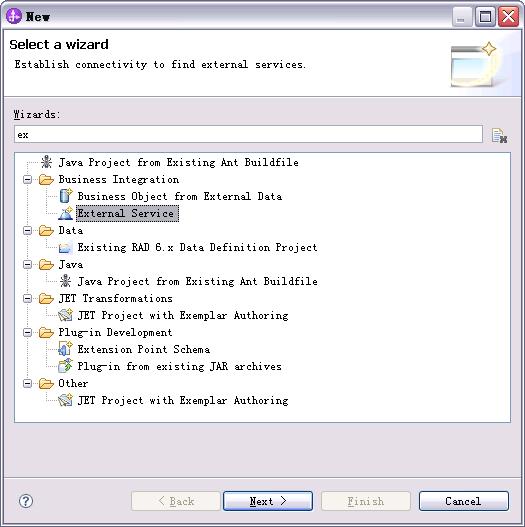The height and width of the screenshot is (527, 525).
Task: Collapse the JET Transformations folder
Action: [x=28, y=298]
